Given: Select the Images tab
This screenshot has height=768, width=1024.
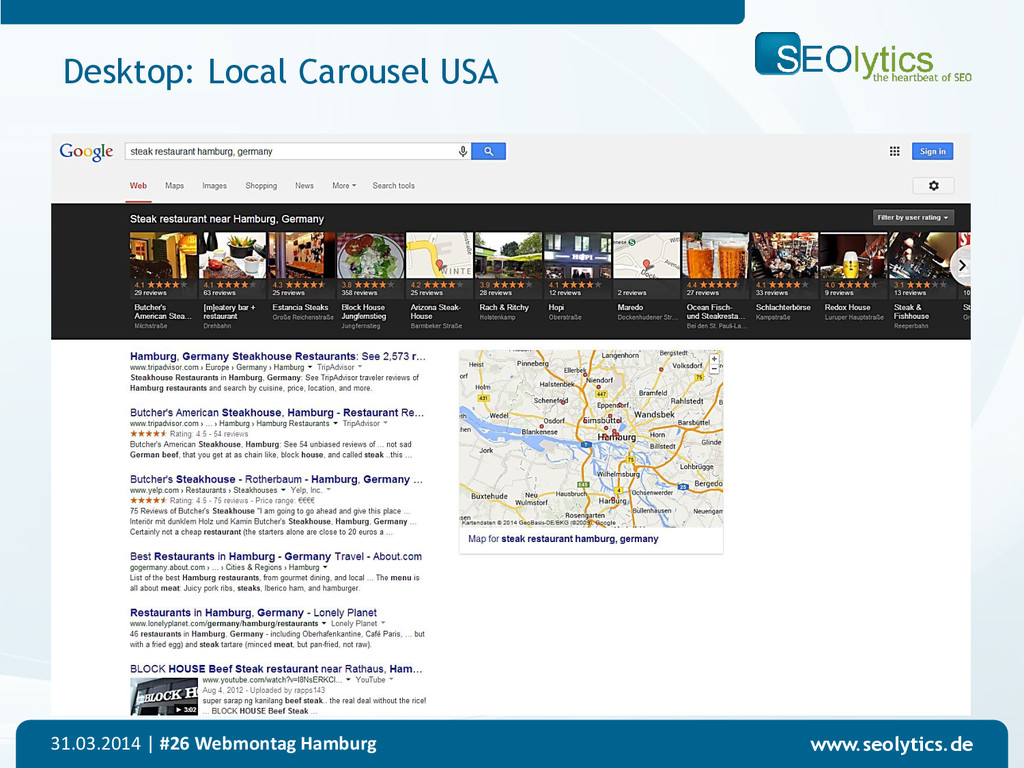Looking at the screenshot, I should pos(214,185).
